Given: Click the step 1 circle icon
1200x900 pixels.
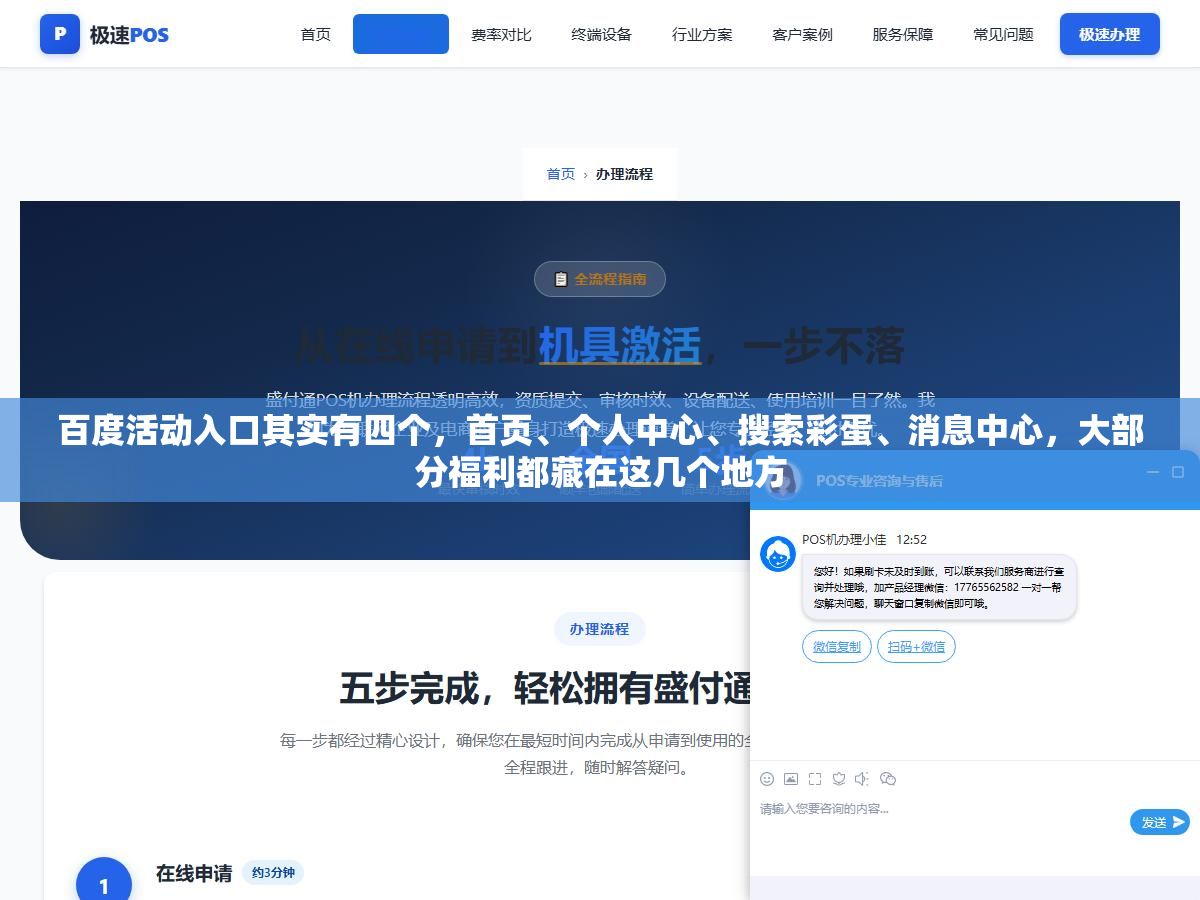Looking at the screenshot, I should point(104,884).
